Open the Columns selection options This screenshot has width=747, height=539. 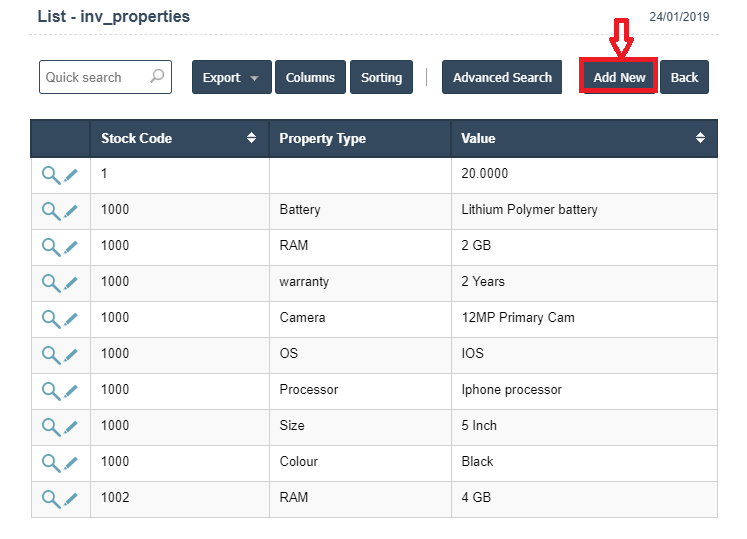click(x=310, y=78)
